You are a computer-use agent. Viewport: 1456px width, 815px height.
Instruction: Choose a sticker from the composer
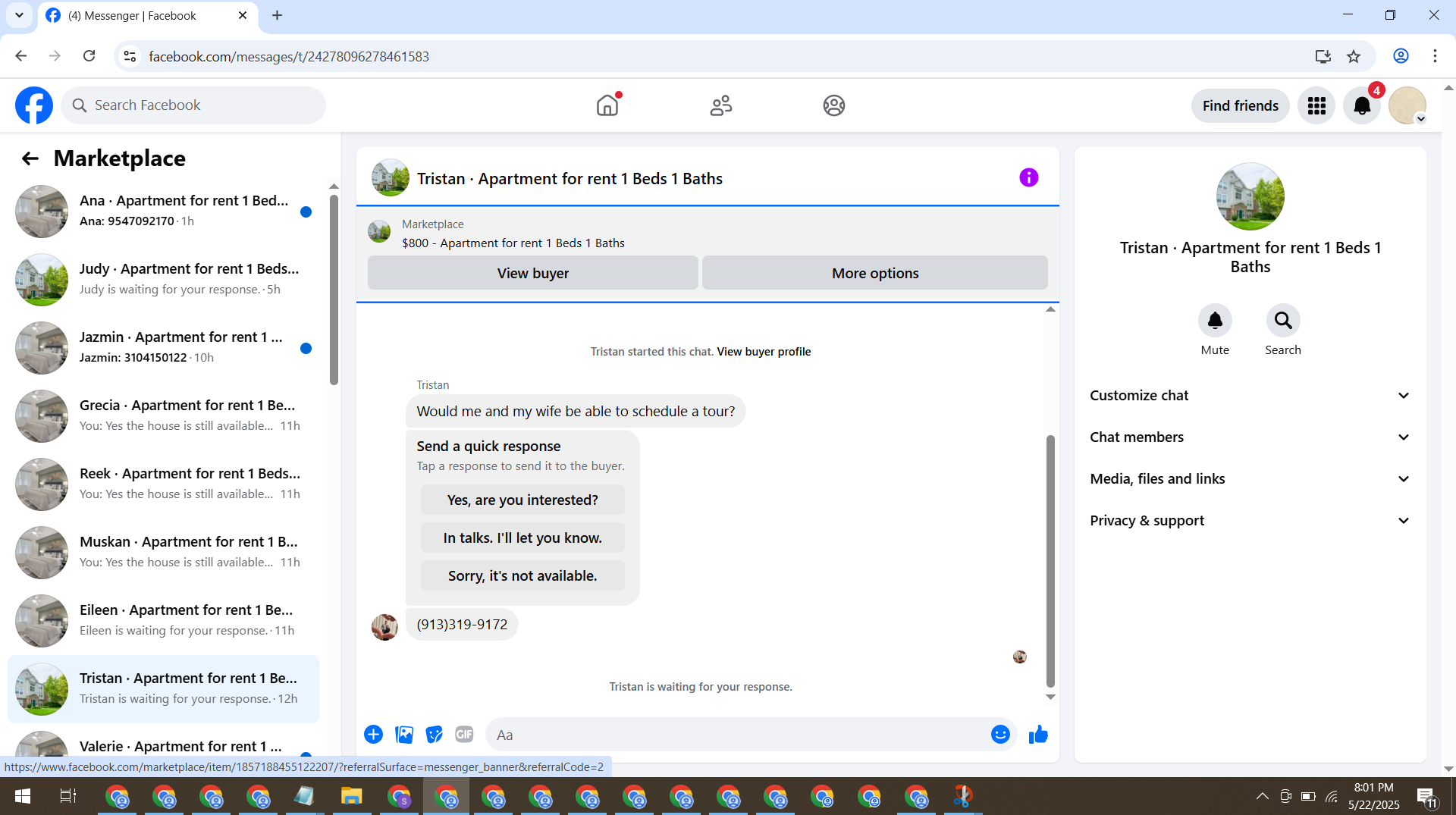tap(434, 735)
